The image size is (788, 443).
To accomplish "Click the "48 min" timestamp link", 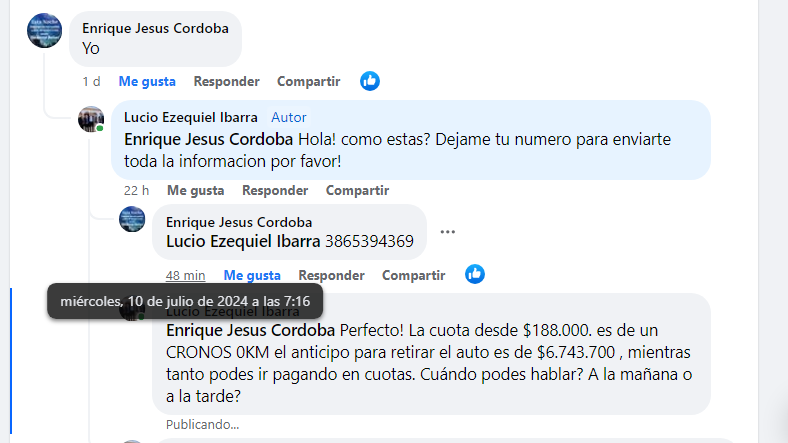I will pyautogui.click(x=186, y=275).
